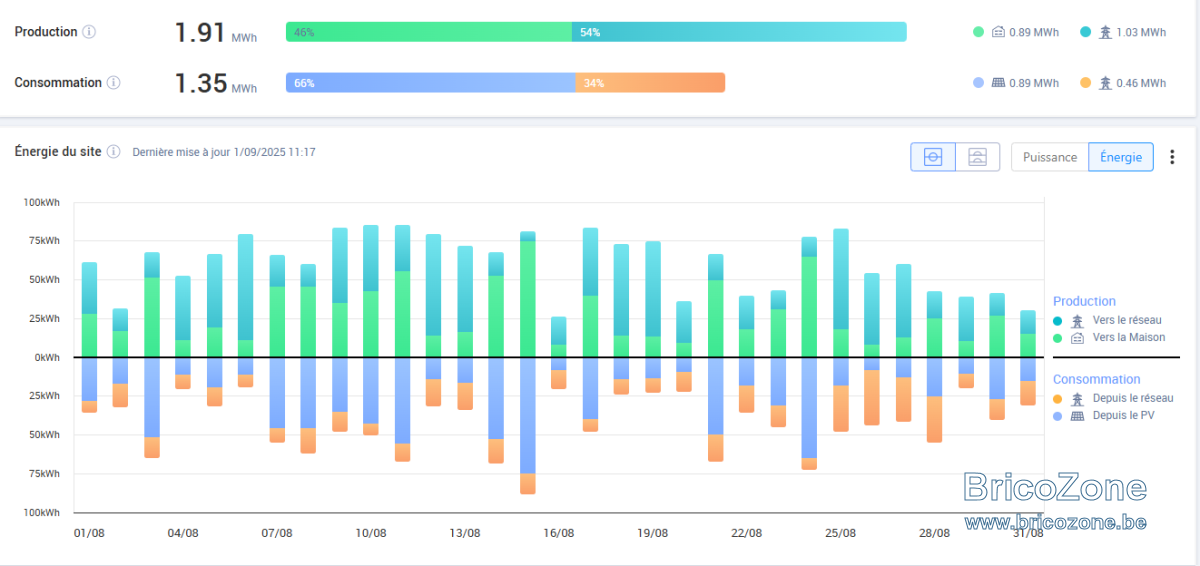Click the grid pylon icon for 1.03 MWh
1200x566 pixels.
(x=1105, y=32)
